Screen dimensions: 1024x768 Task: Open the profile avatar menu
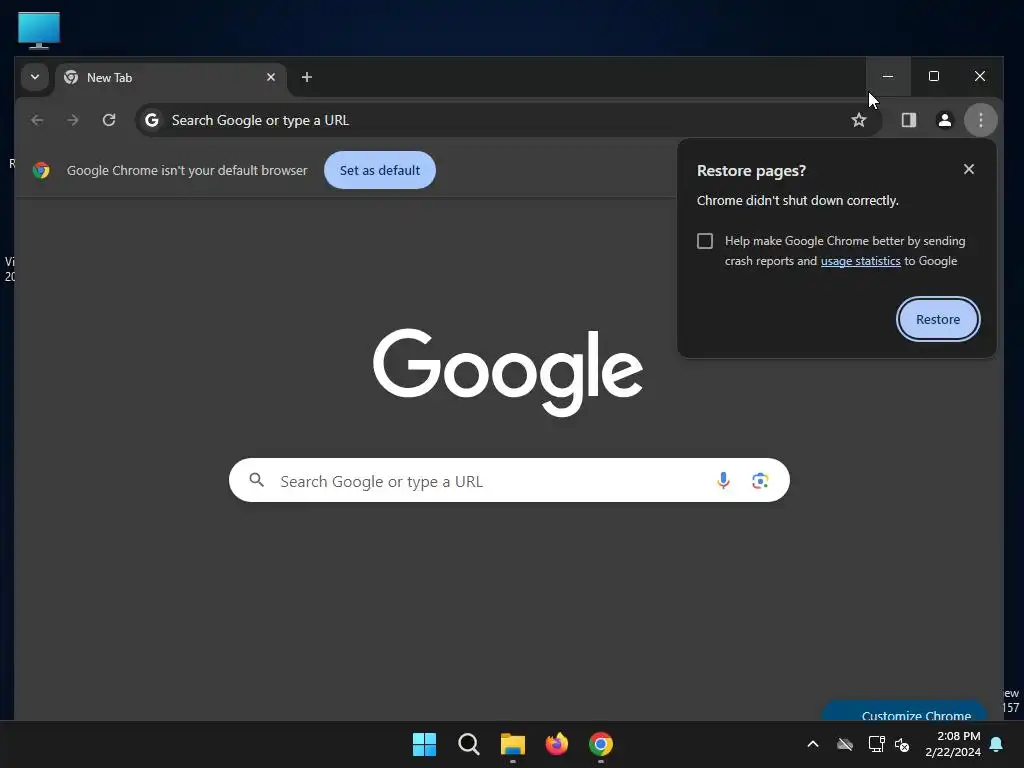[x=944, y=120]
